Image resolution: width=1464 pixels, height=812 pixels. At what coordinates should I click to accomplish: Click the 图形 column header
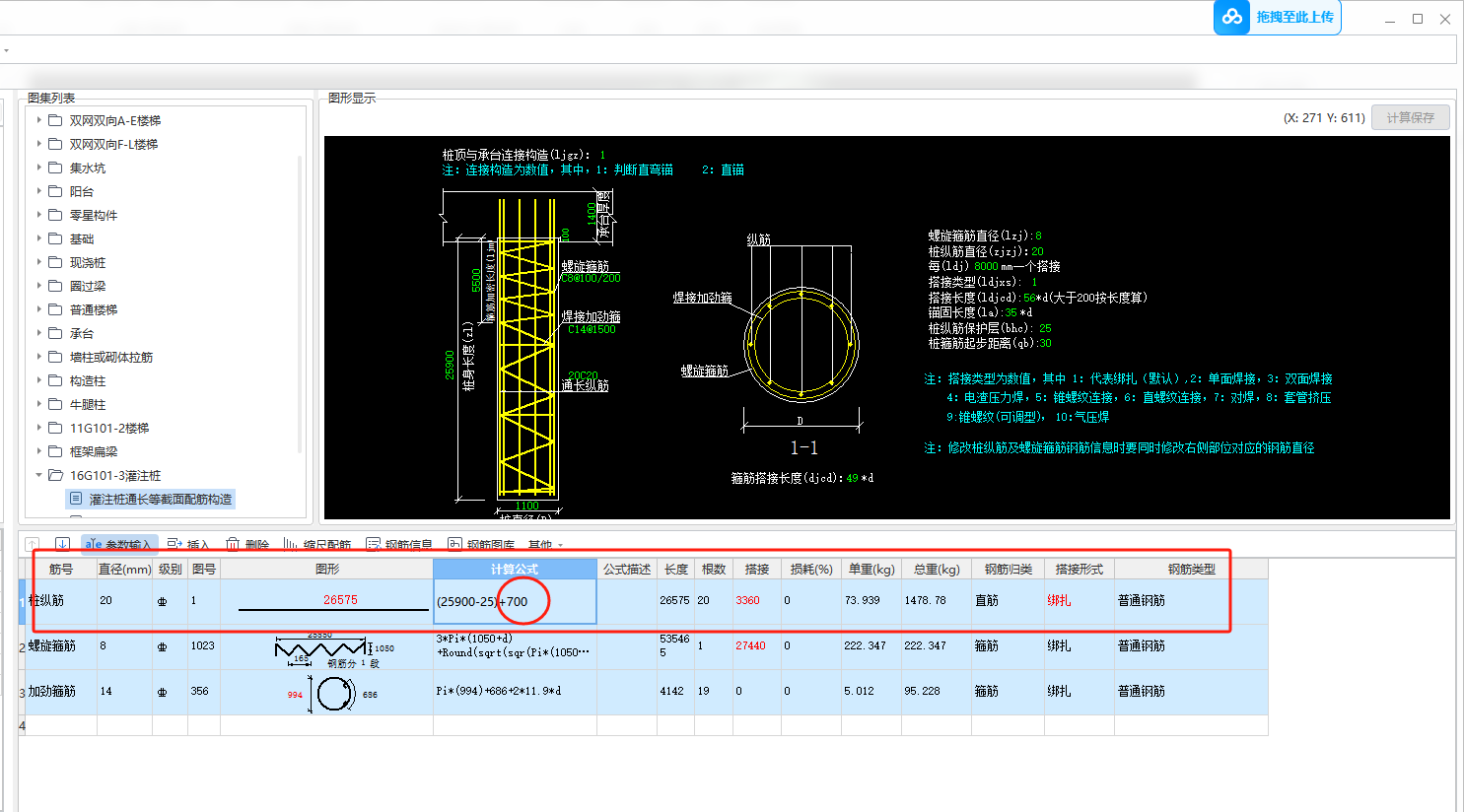(x=326, y=569)
